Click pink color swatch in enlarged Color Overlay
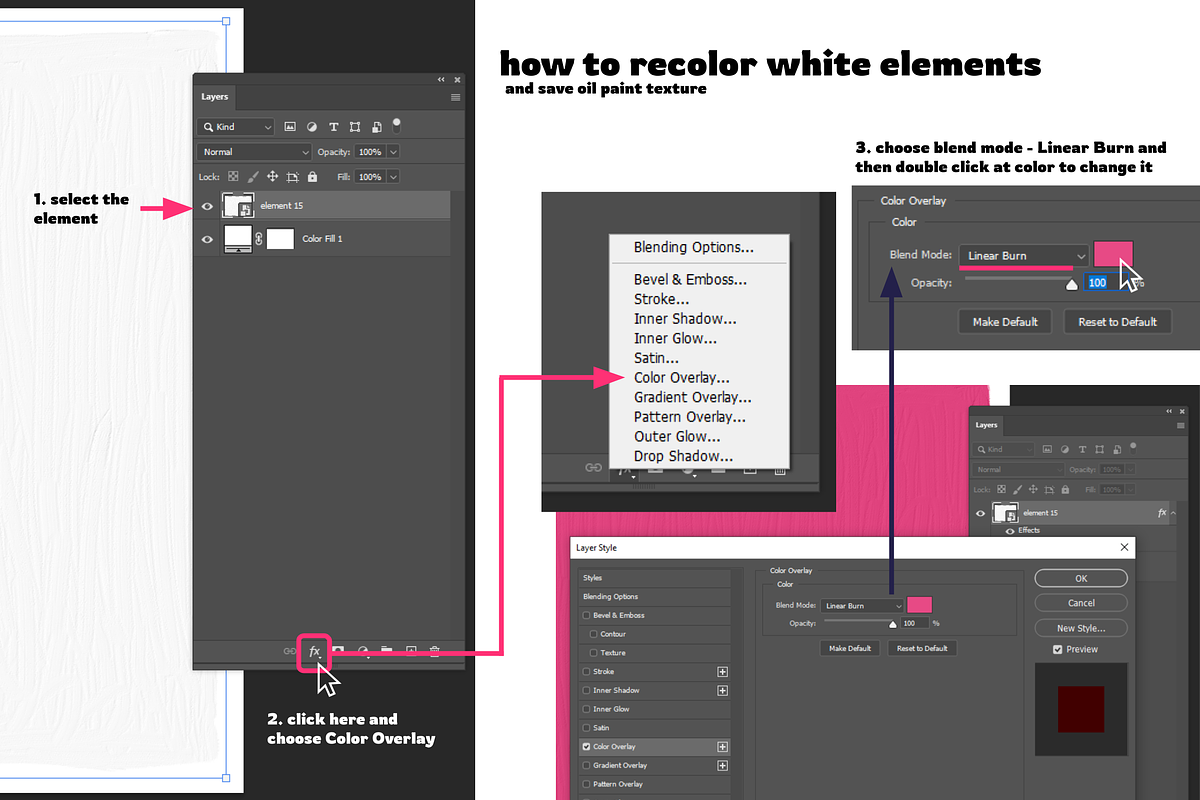Screen dimensions: 1200x800 point(1113,255)
